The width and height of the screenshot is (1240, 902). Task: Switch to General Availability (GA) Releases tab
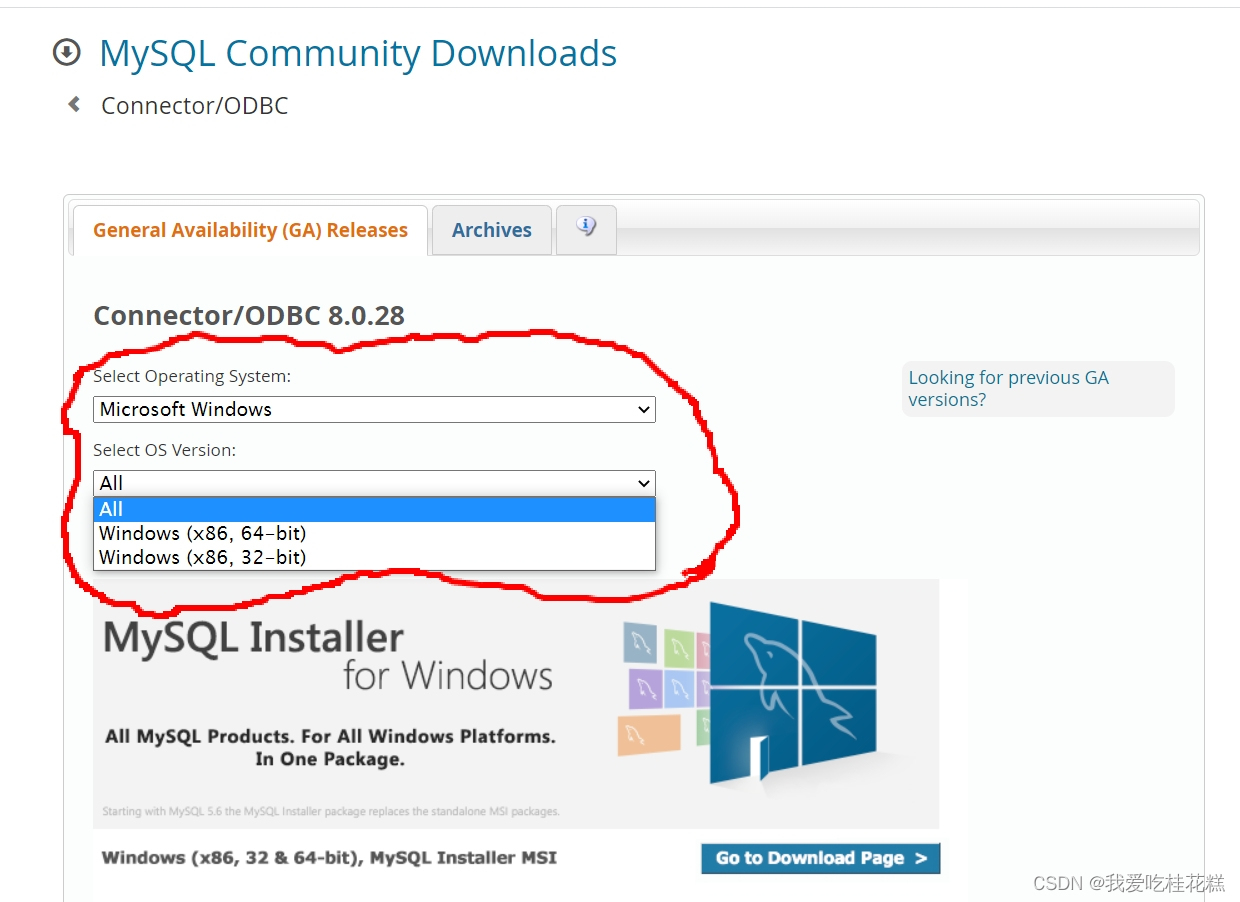pyautogui.click(x=250, y=230)
